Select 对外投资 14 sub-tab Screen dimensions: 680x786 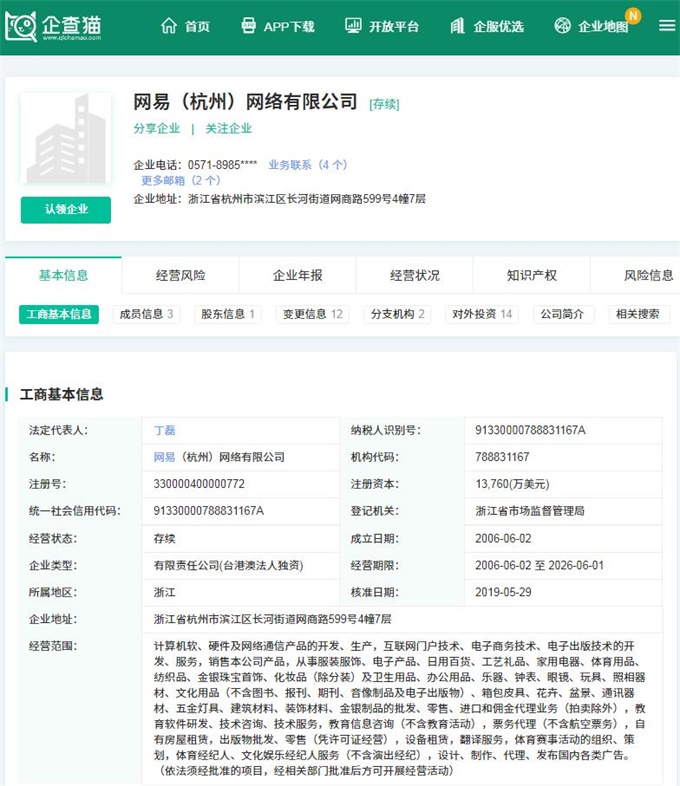pyautogui.click(x=481, y=314)
